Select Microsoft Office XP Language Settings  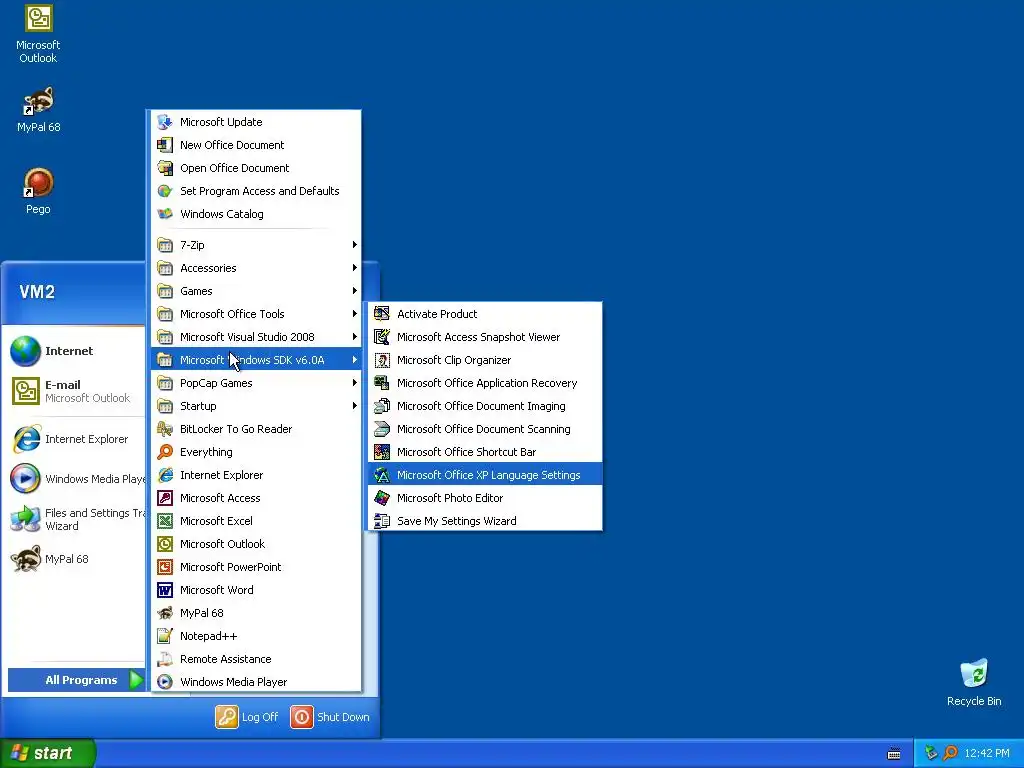click(x=485, y=475)
